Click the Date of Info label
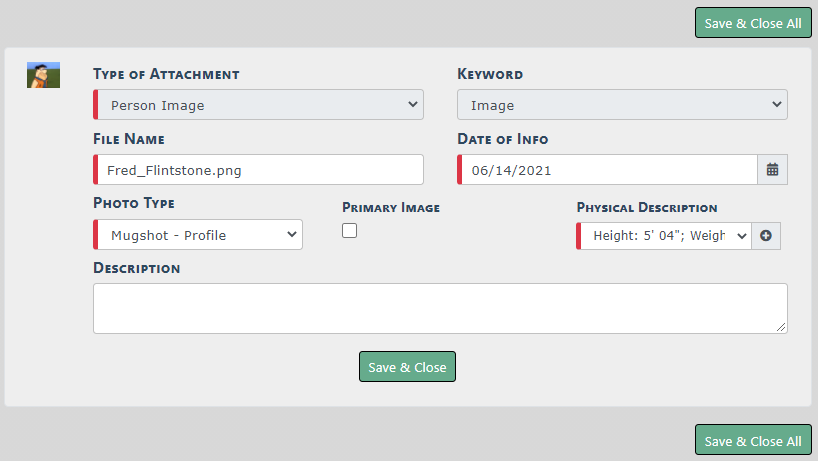The image size is (818, 461). click(502, 139)
